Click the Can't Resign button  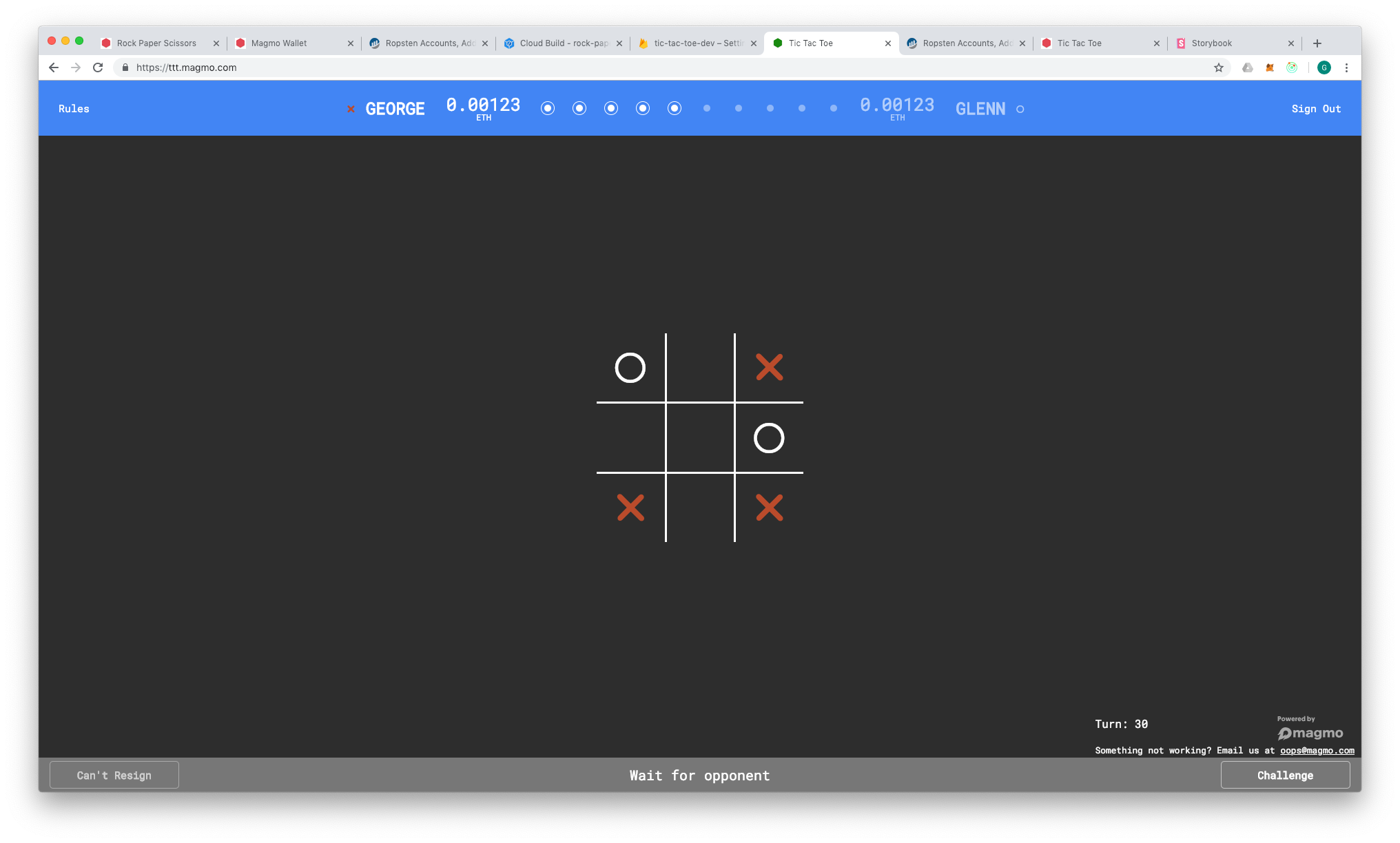tap(114, 775)
